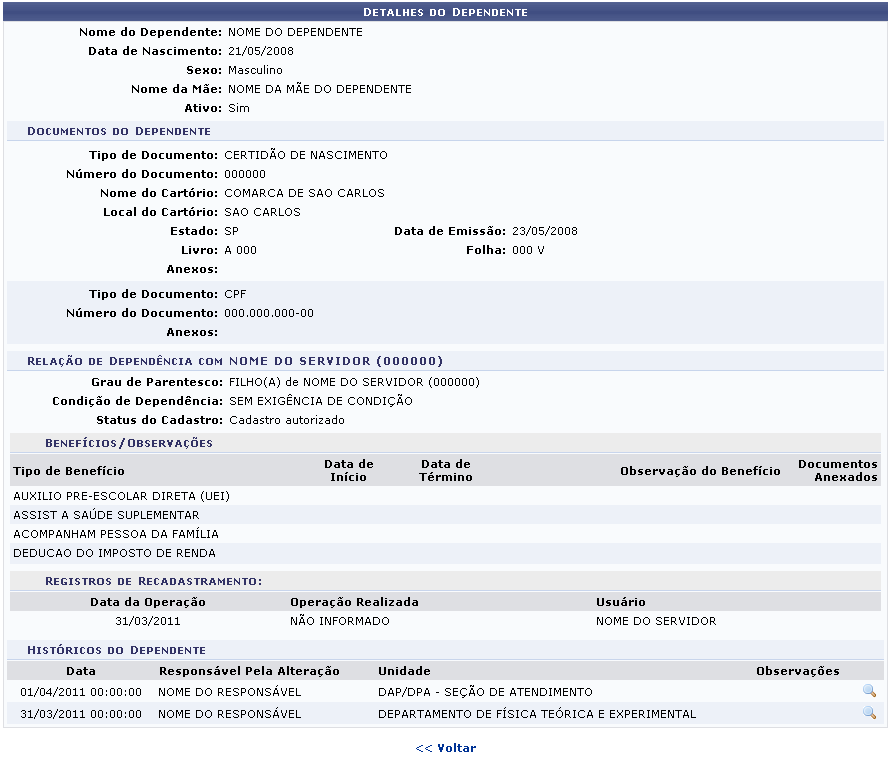Click the Documentos do Dependente section header
892x765 pixels.
[x=118, y=131]
